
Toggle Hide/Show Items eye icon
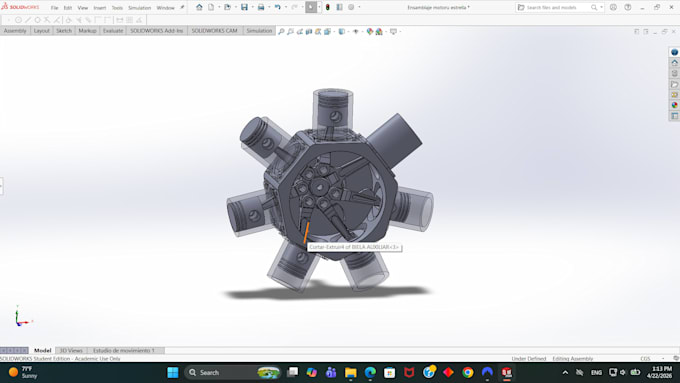tap(356, 31)
